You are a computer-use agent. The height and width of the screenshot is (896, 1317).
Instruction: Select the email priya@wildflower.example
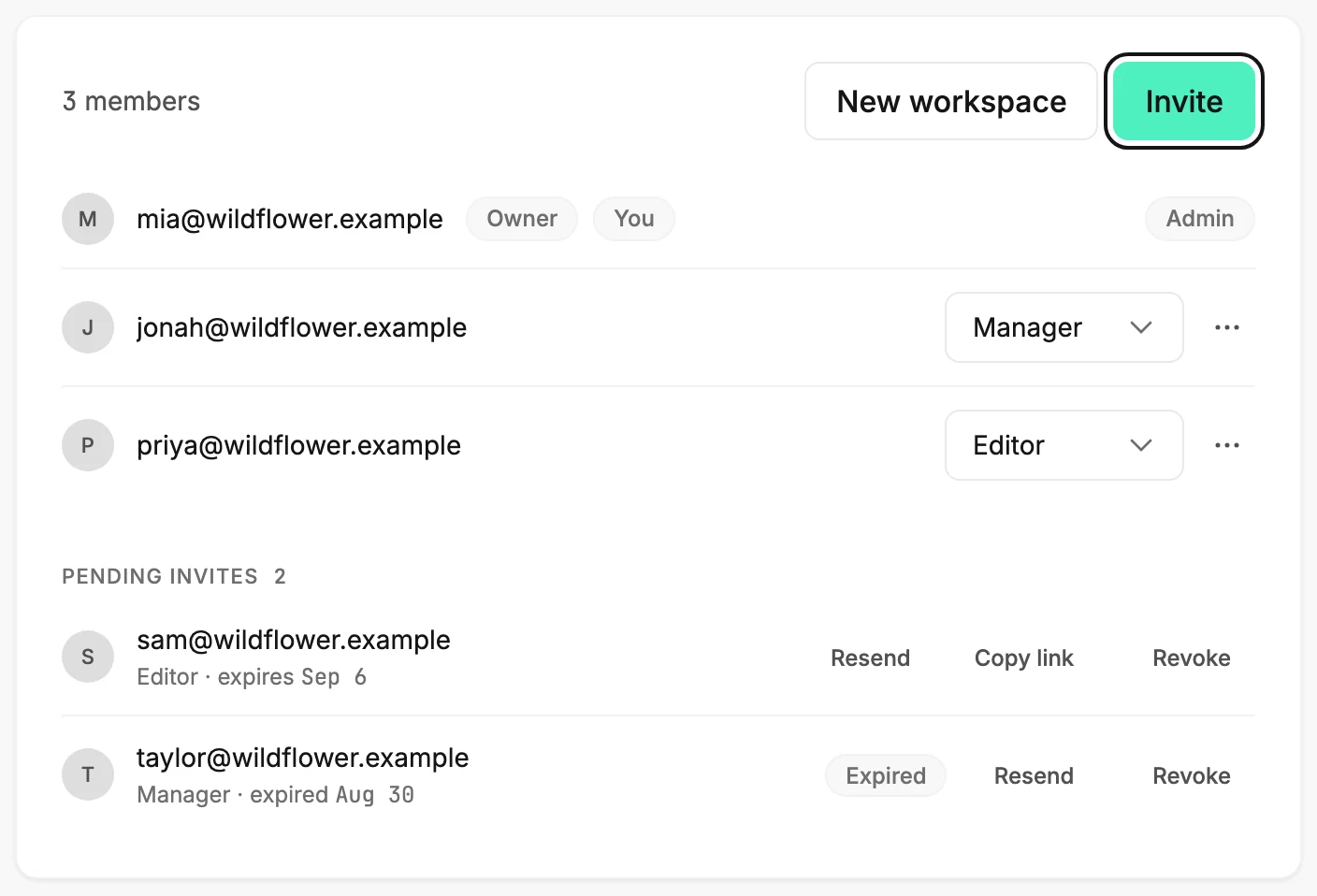(298, 445)
